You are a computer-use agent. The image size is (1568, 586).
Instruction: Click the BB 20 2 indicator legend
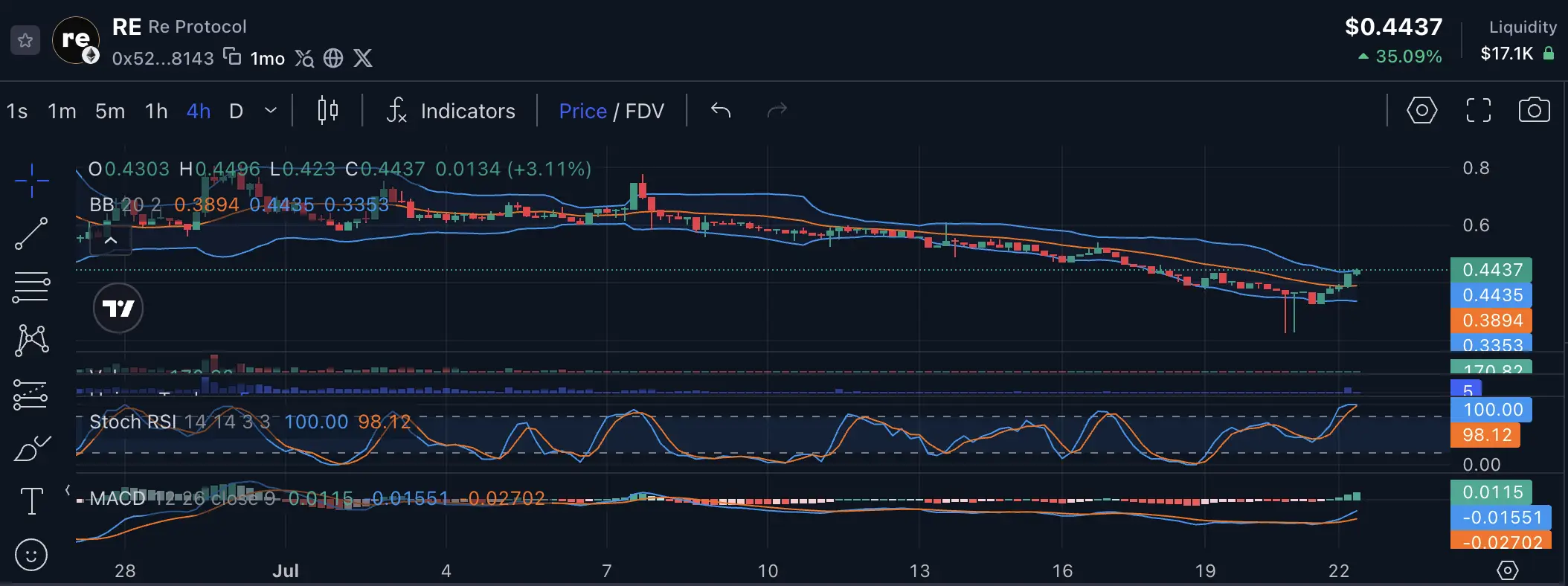click(125, 205)
